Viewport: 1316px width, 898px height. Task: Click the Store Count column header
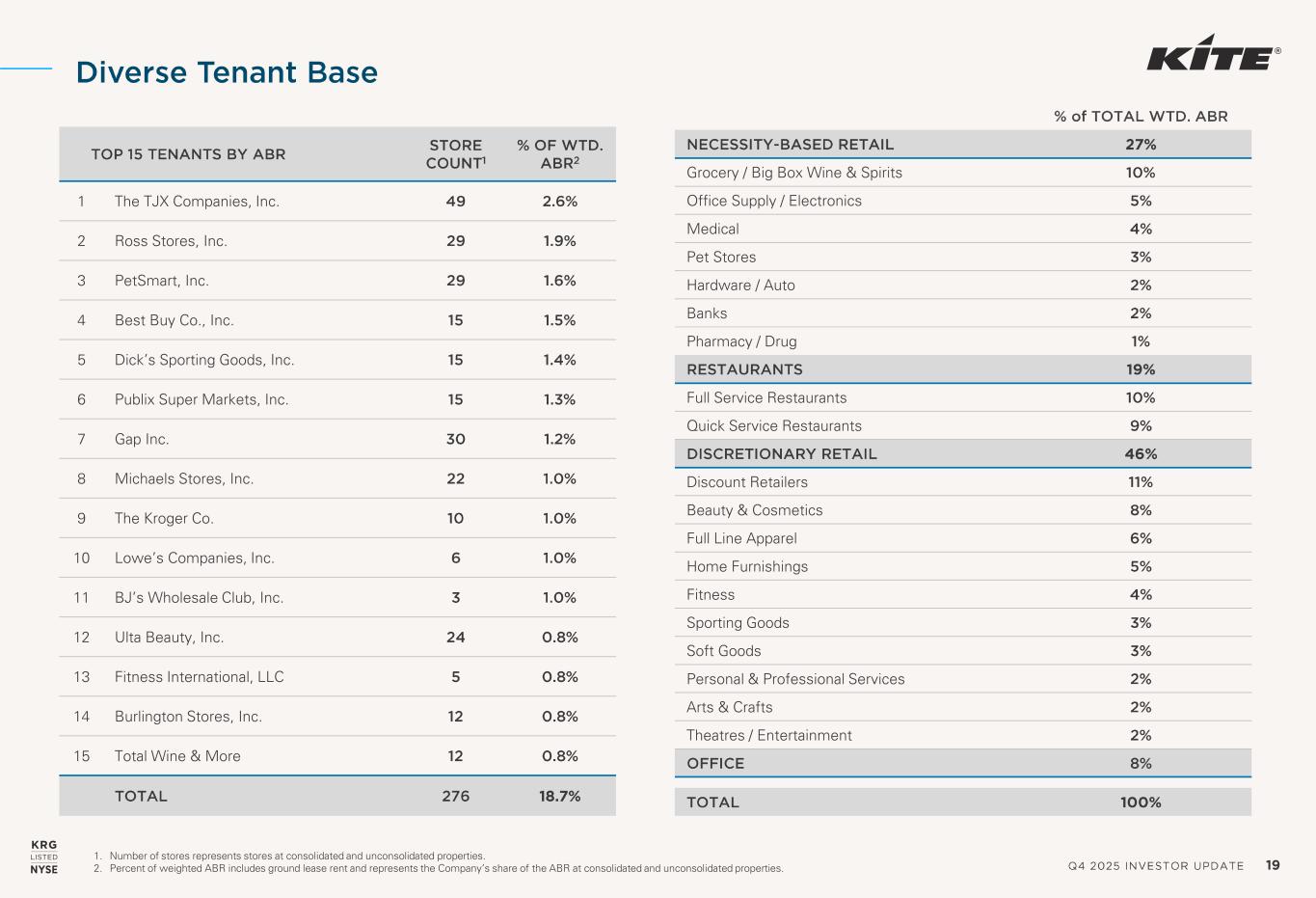coord(455,154)
